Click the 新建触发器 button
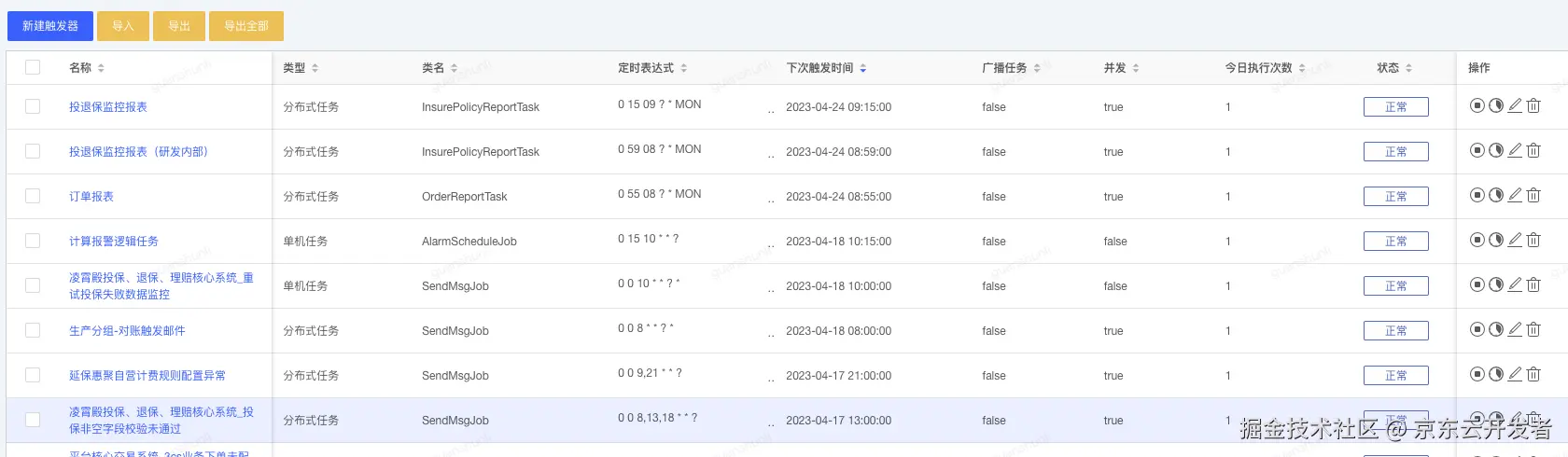Image resolution: width=1568 pixels, height=457 pixels. 50,26
